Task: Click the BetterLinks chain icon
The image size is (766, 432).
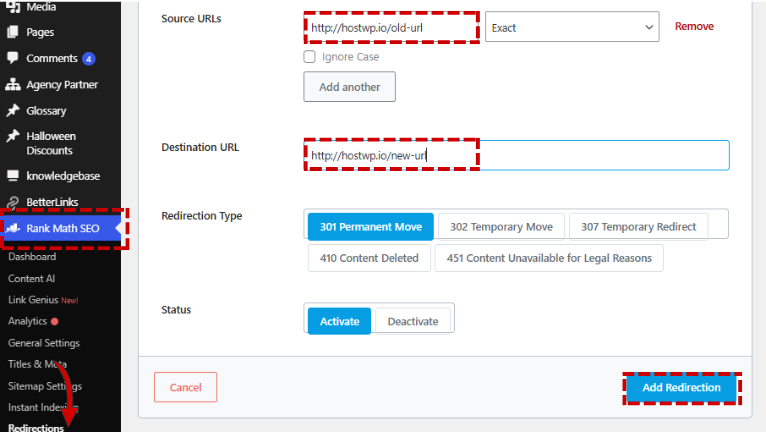Action: pyautogui.click(x=13, y=202)
